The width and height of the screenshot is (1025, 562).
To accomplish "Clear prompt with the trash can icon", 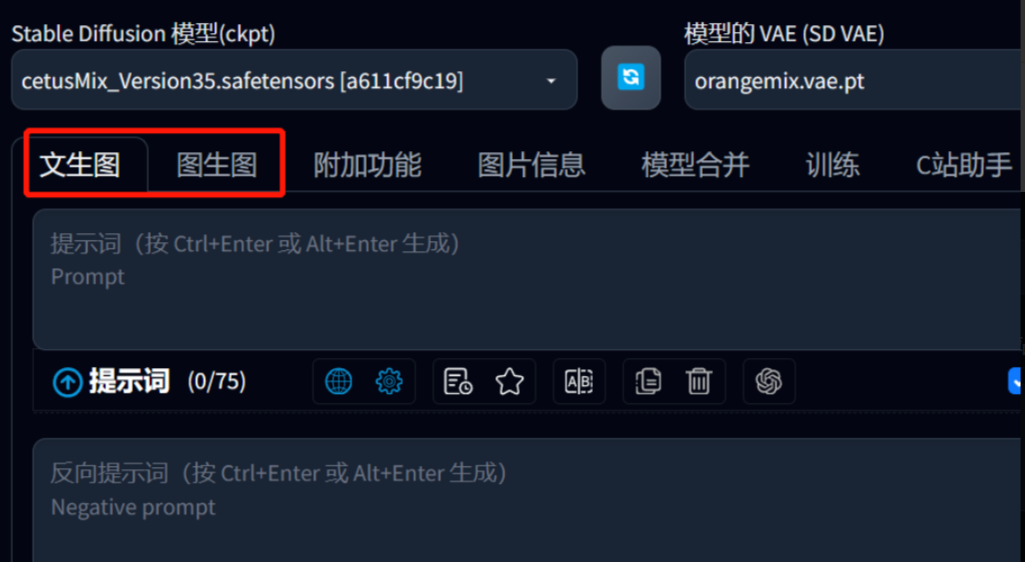I will tap(699, 382).
